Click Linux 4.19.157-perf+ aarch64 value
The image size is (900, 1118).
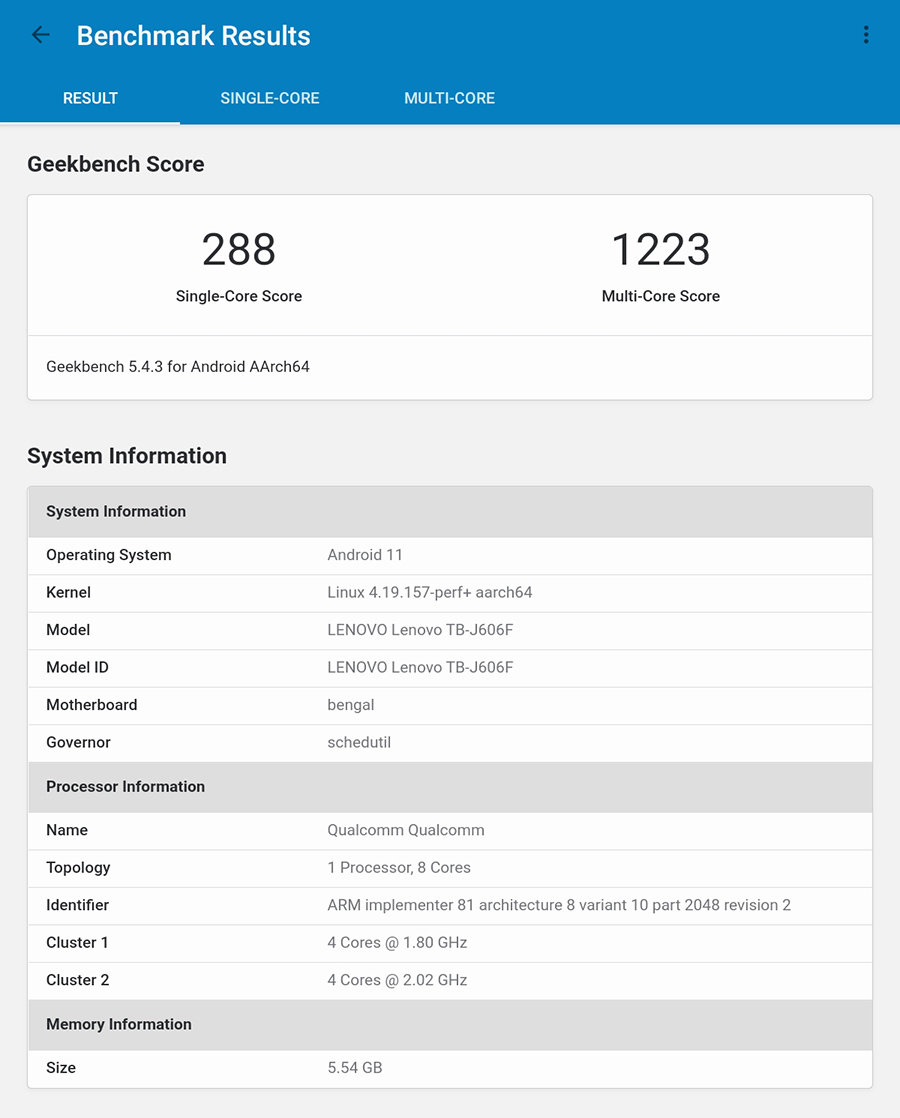tap(429, 593)
